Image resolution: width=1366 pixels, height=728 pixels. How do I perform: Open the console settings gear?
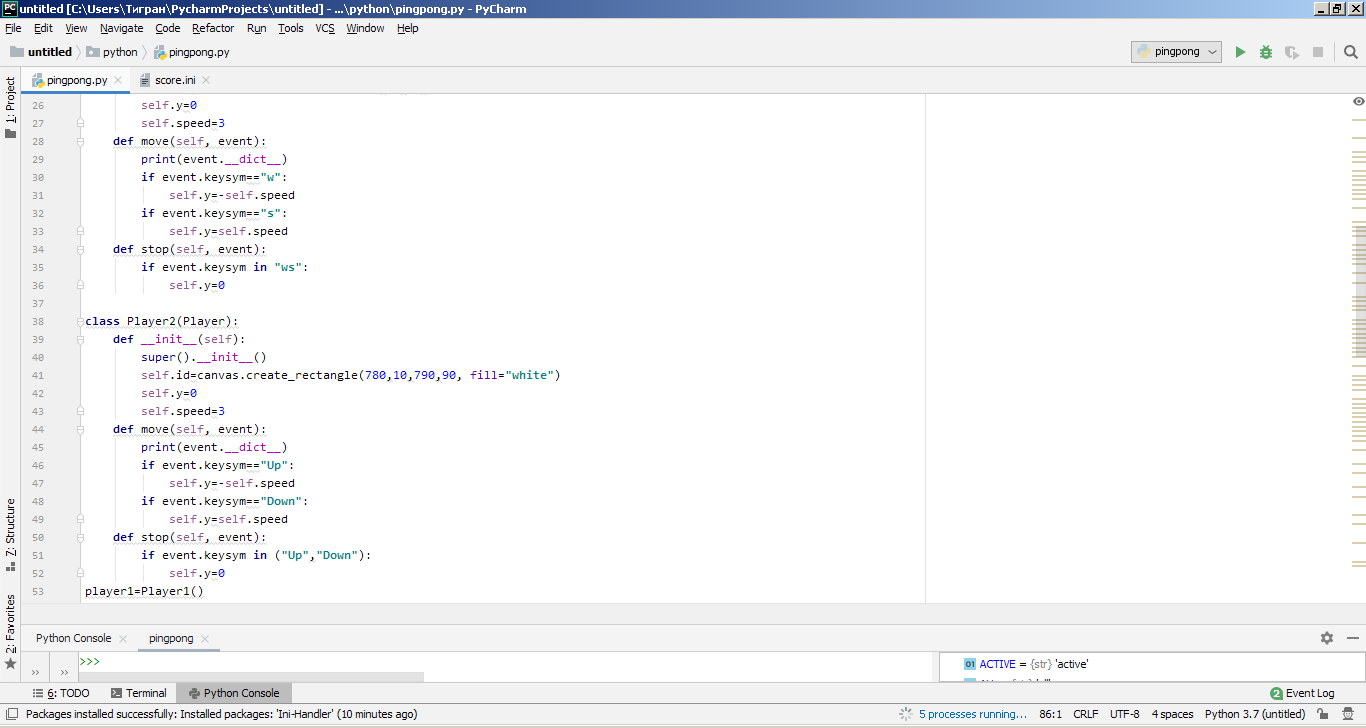(1327, 638)
